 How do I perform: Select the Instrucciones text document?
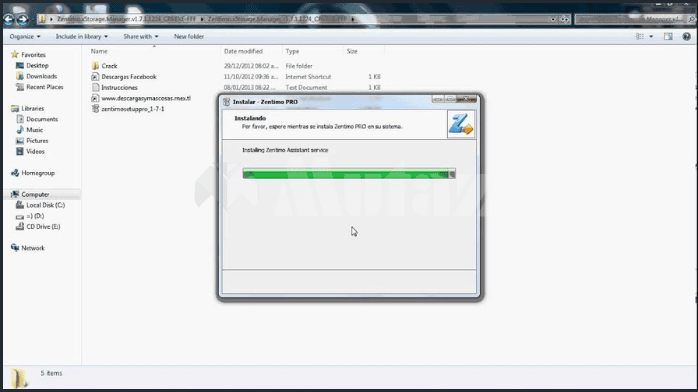(119, 88)
